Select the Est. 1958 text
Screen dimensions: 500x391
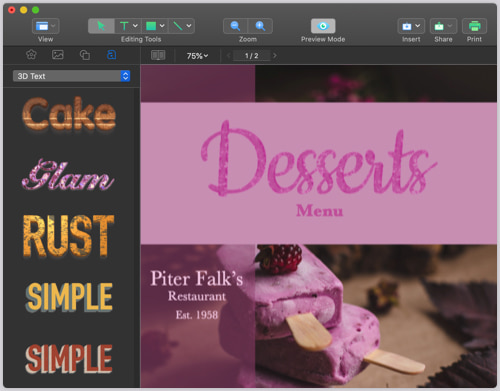(197, 315)
